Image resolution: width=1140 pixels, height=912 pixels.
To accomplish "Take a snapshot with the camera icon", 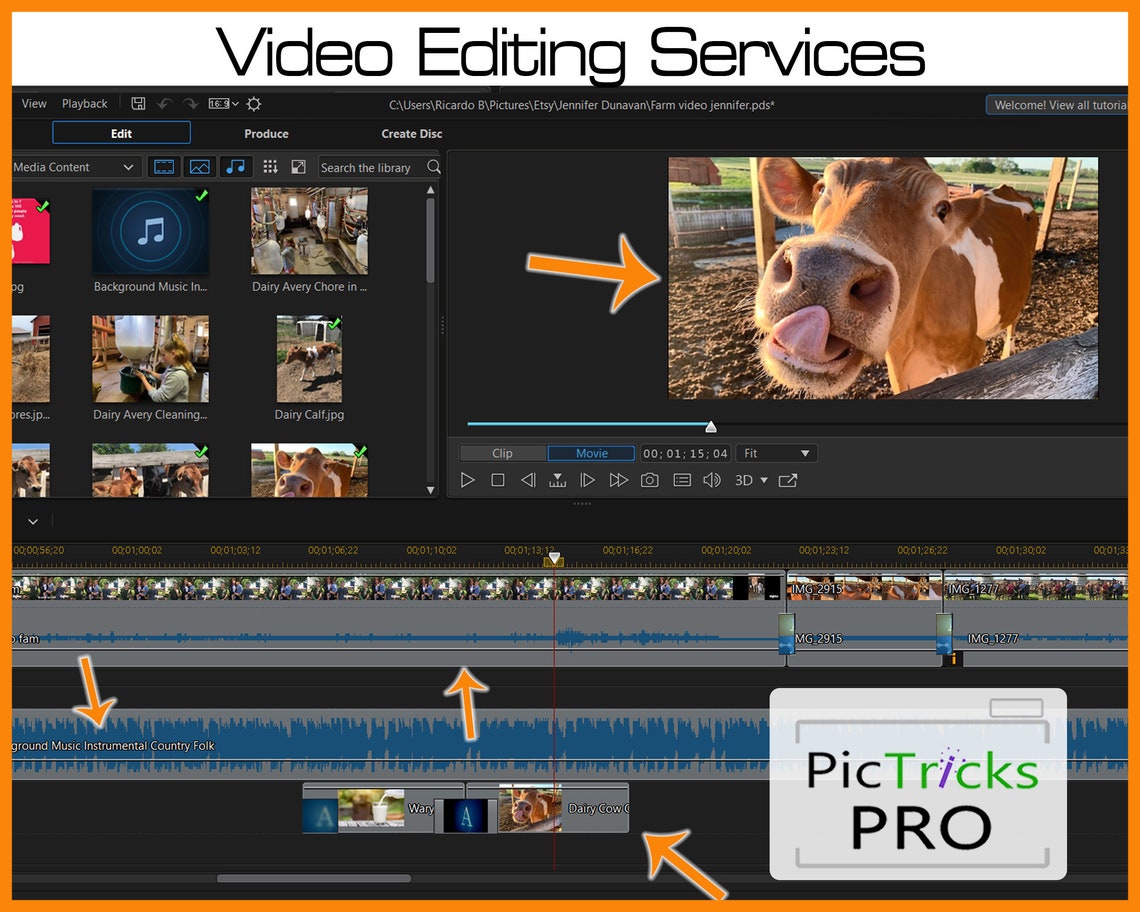I will 649,480.
